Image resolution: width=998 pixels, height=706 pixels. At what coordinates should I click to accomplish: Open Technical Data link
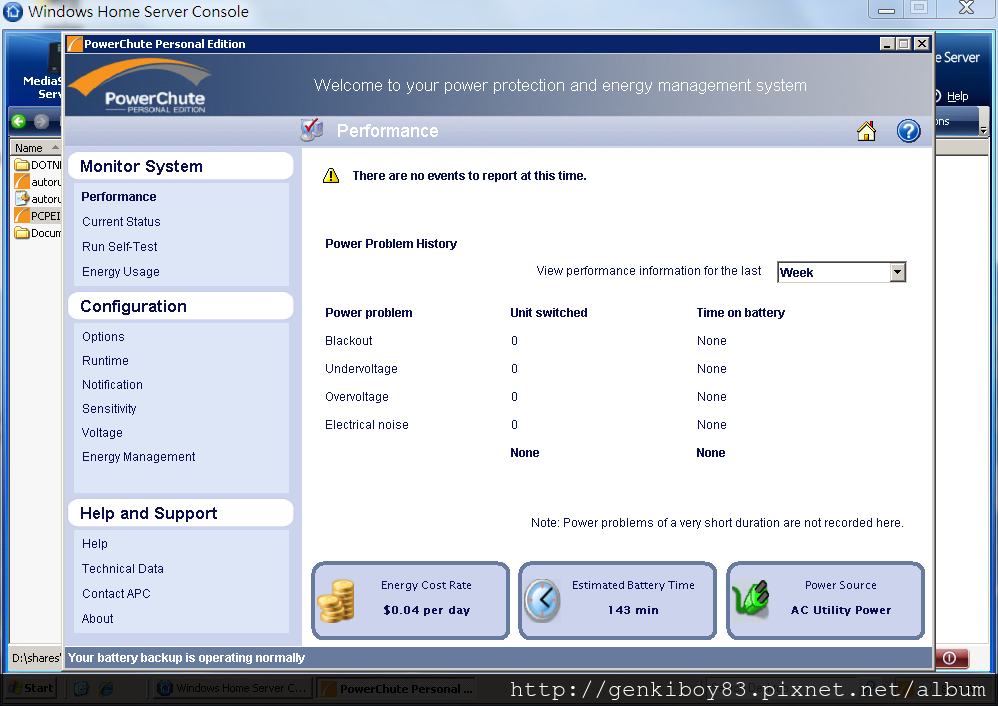coord(122,568)
